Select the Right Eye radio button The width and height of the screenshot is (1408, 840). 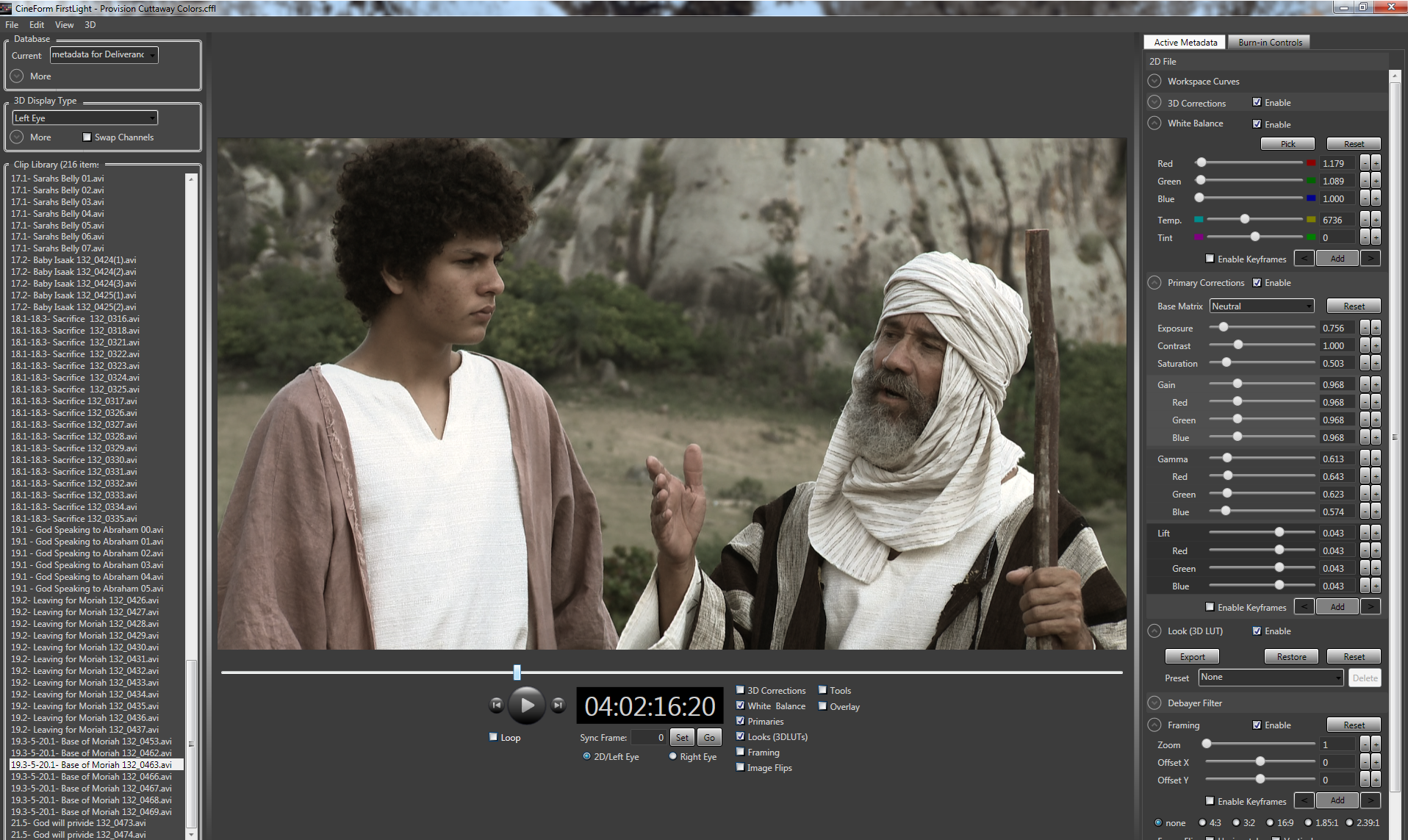click(672, 756)
